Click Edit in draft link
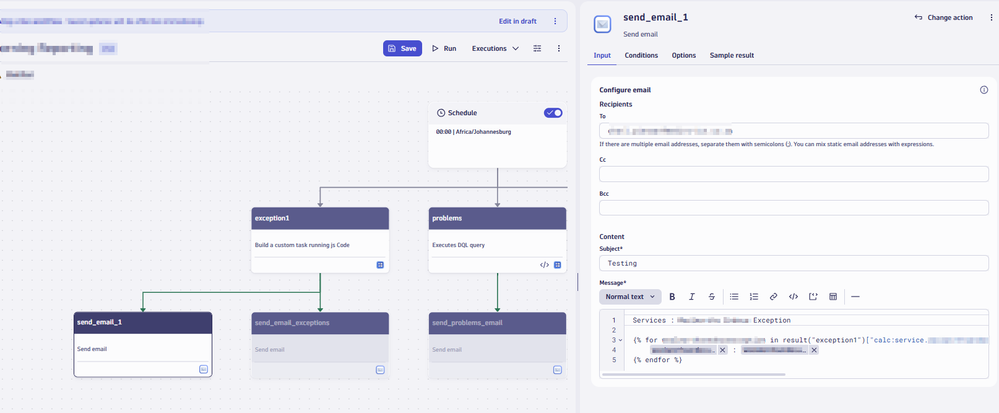The image size is (999, 413). (x=517, y=20)
